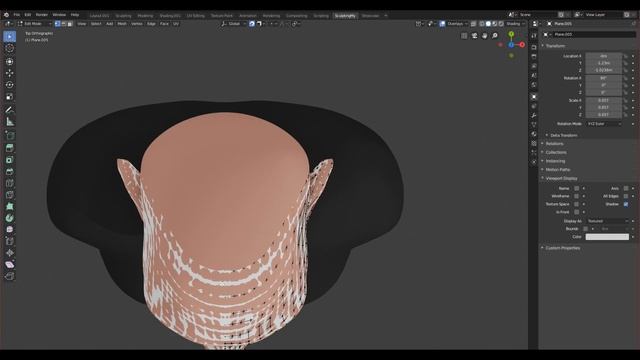This screenshot has height=360, width=640.
Task: Select the Rip Region tool
Action: (10, 276)
